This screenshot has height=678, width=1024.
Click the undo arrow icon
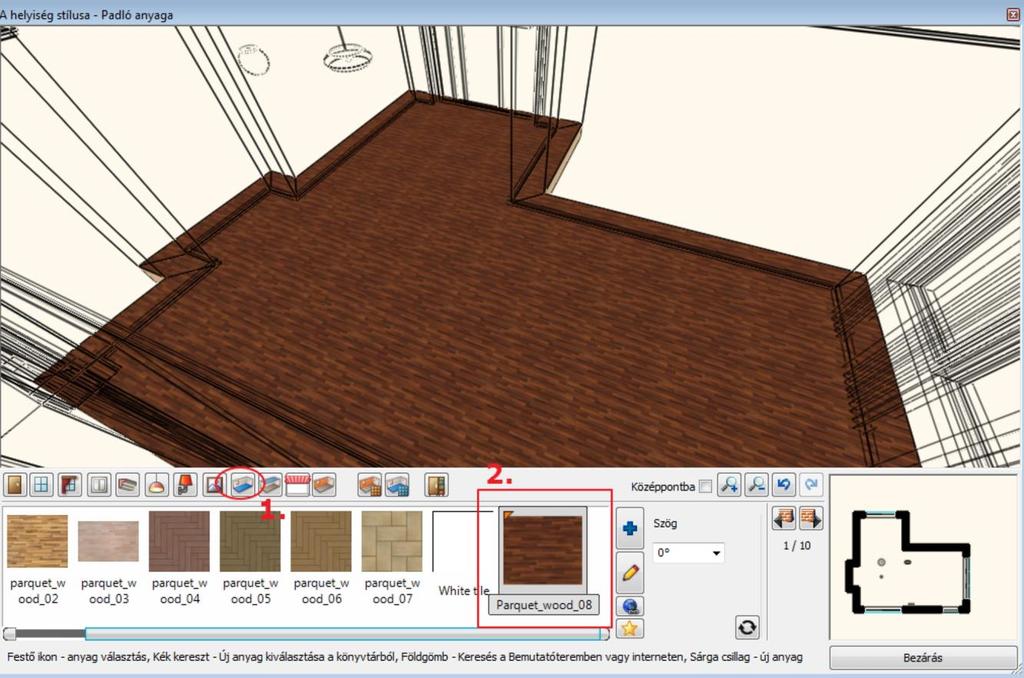click(x=784, y=485)
